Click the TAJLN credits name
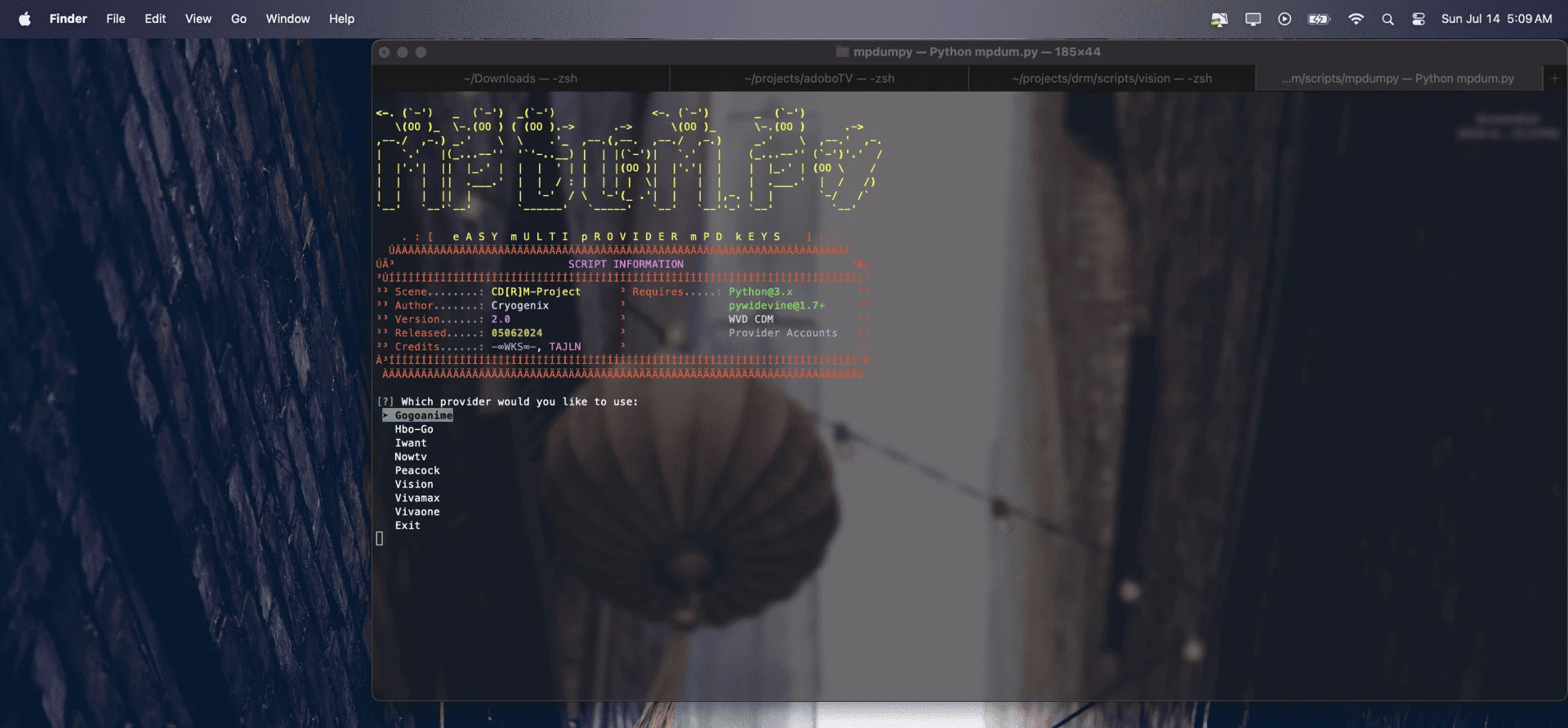Image resolution: width=1568 pixels, height=728 pixels. 565,347
